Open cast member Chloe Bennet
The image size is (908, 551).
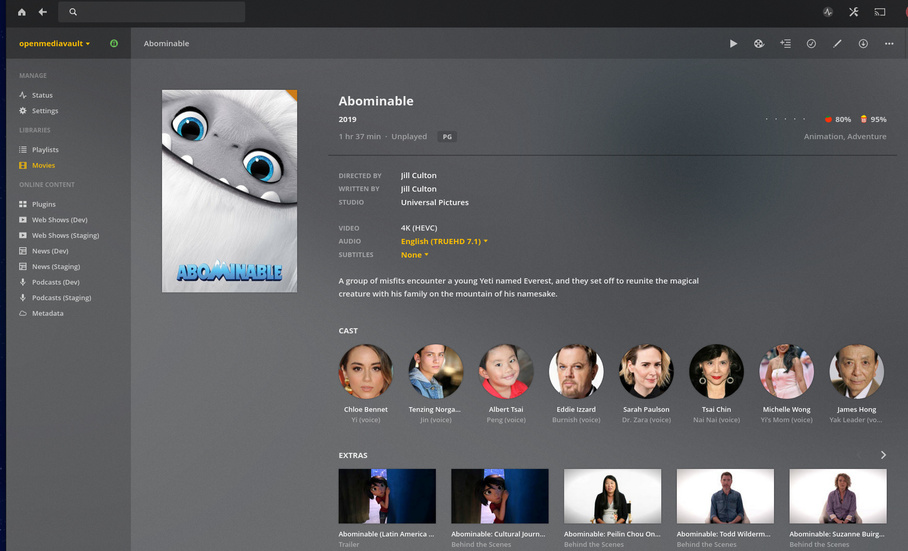[366, 372]
